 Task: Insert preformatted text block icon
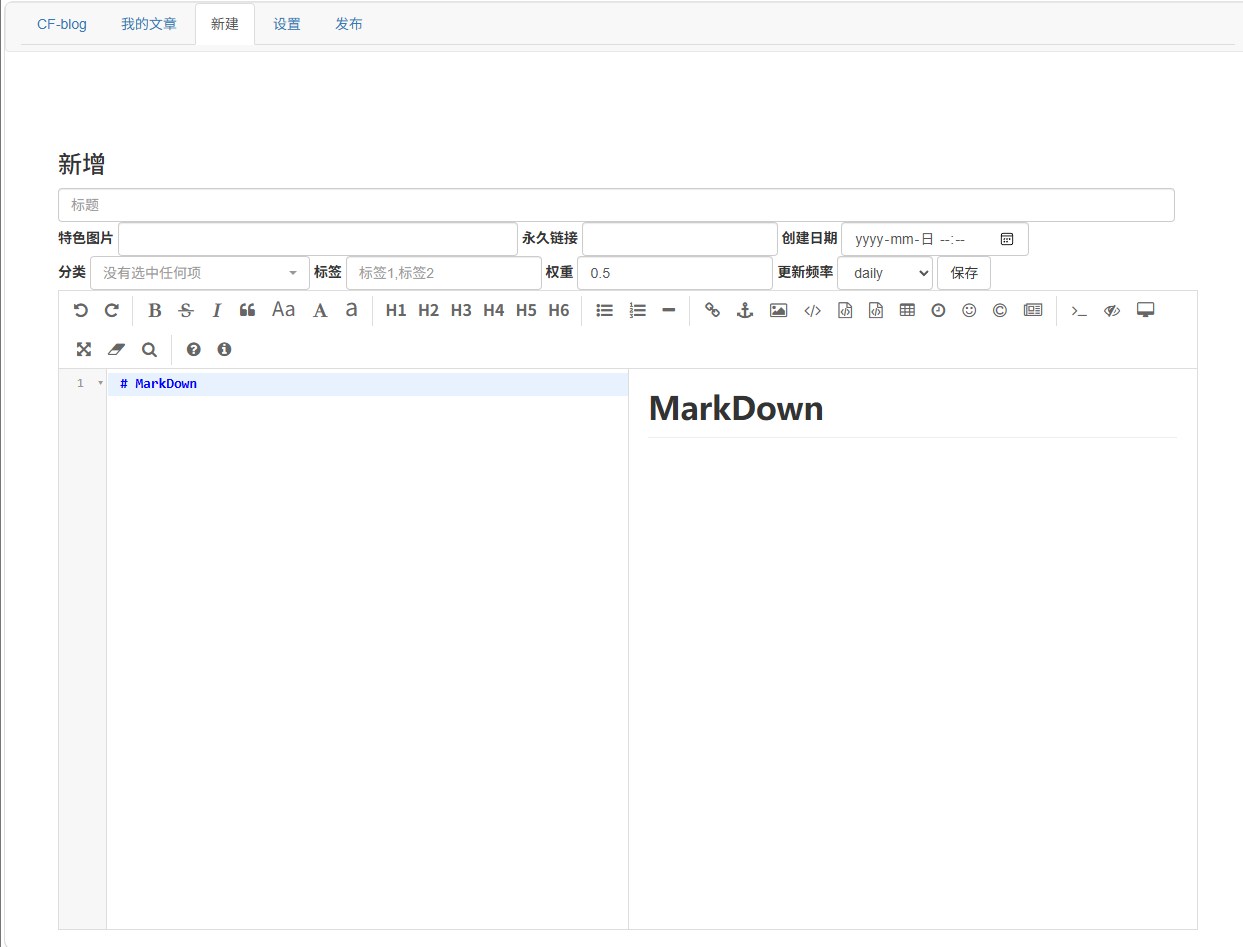click(x=845, y=310)
